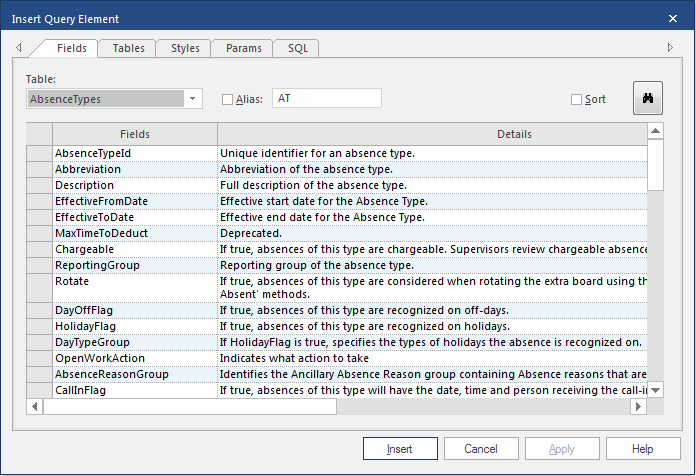Viewport: 696px width, 476px height.
Task: Click the grid vertical scrollbar up arrow
Action: point(655,131)
